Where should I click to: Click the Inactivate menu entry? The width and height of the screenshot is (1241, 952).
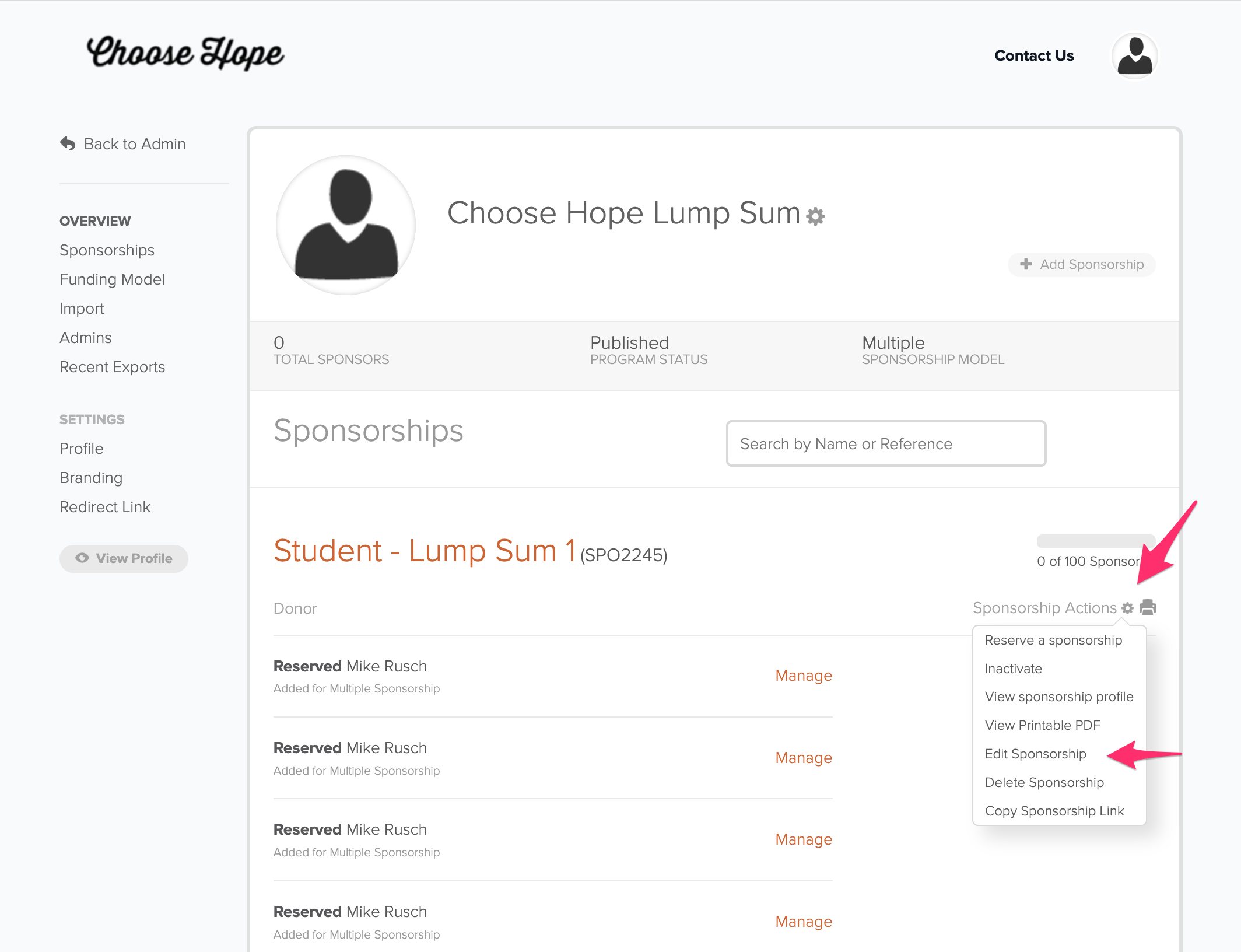pos(1013,668)
